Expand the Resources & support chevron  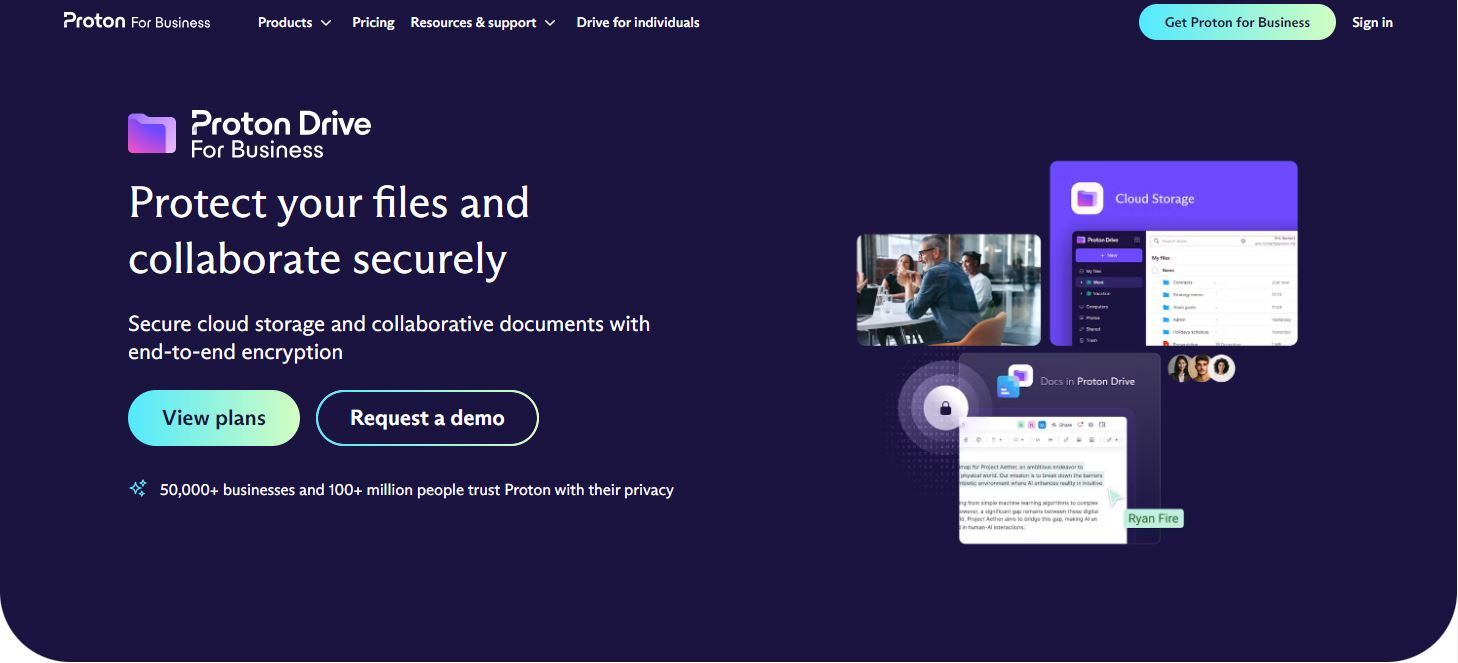[x=550, y=23]
